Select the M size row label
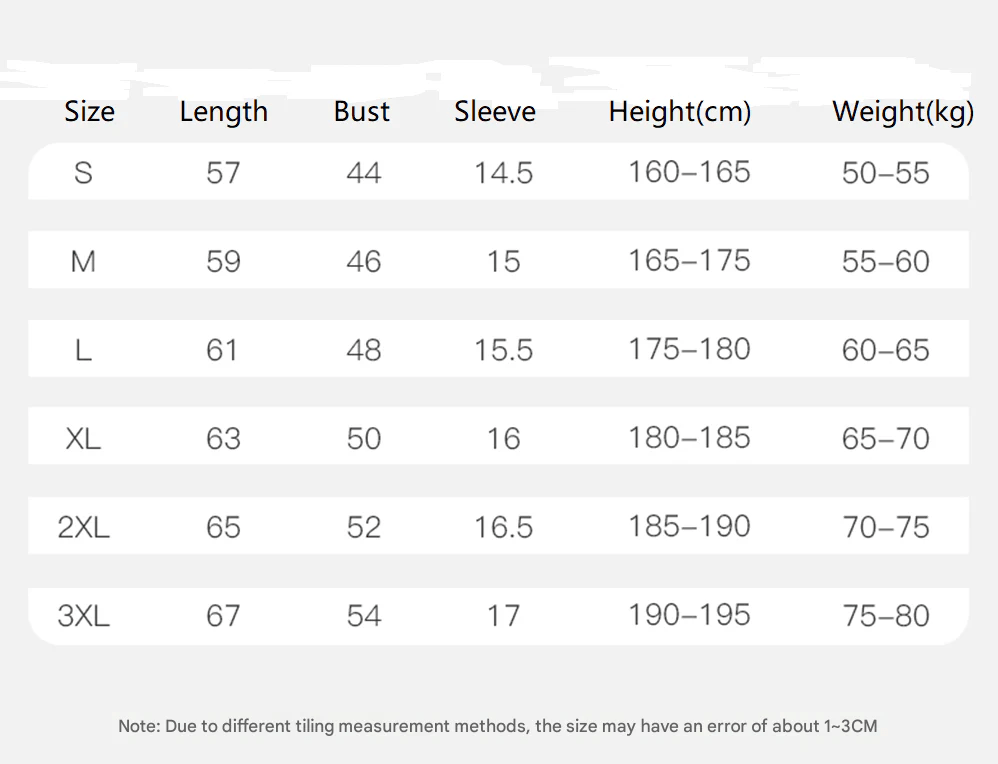 point(83,261)
